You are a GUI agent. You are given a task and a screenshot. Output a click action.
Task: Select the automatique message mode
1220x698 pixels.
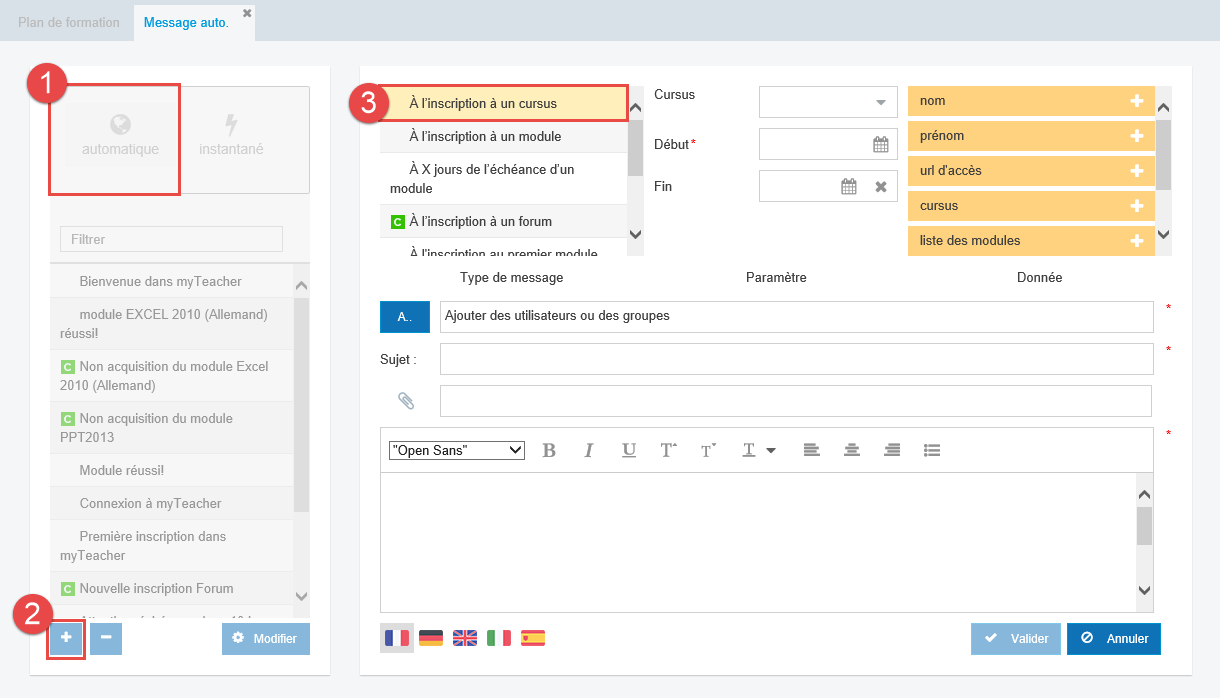[x=120, y=137]
